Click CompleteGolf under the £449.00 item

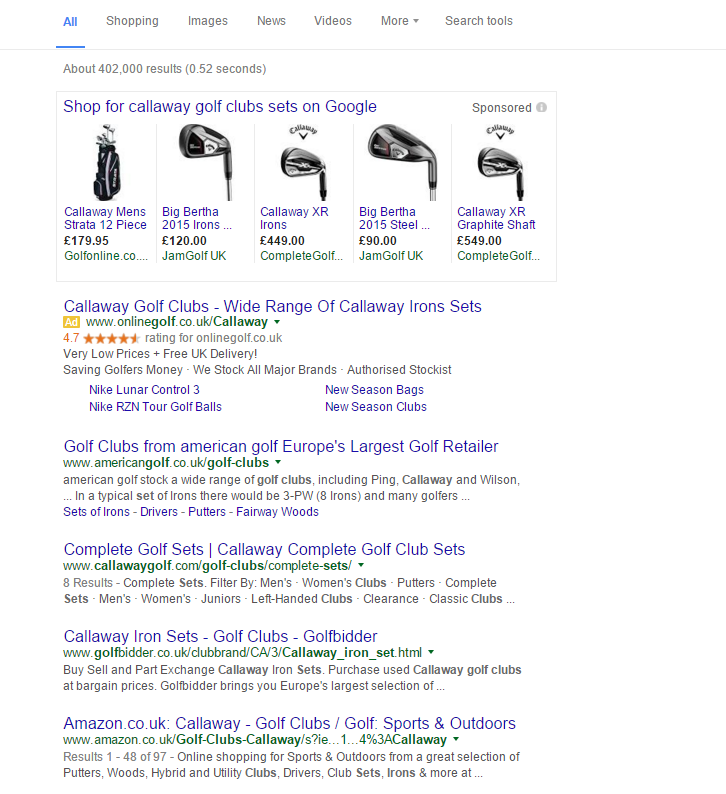[301, 256]
